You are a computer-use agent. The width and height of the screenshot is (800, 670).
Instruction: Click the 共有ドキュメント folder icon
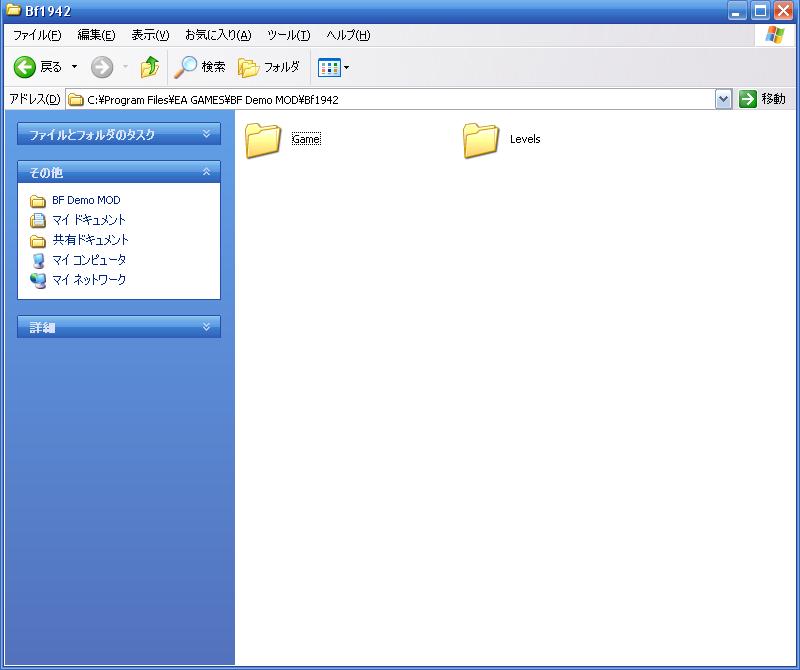pyautogui.click(x=38, y=241)
